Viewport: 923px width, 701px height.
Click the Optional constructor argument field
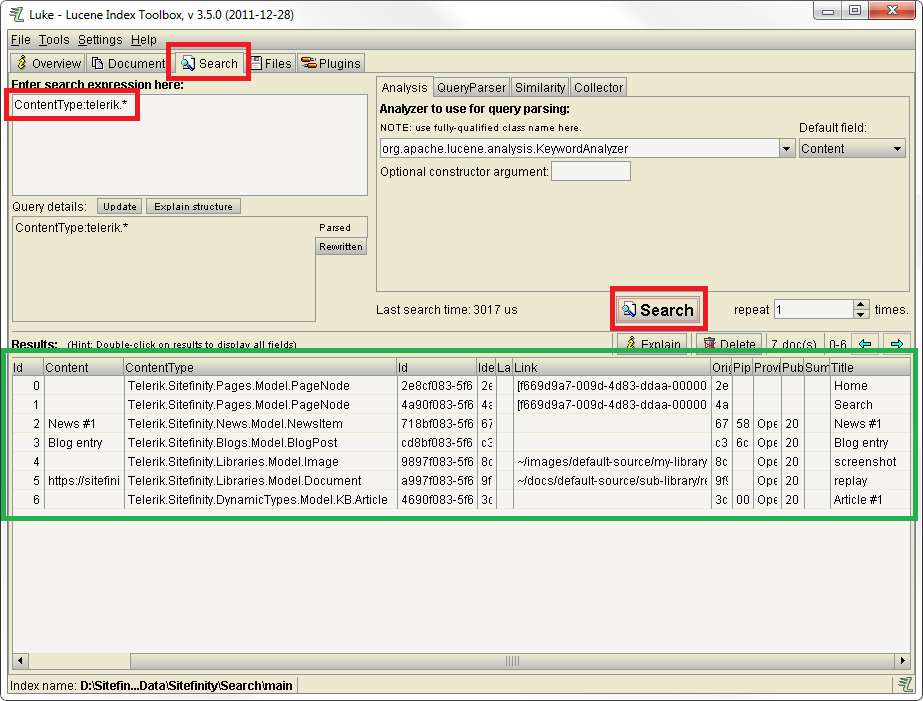[x=591, y=172]
